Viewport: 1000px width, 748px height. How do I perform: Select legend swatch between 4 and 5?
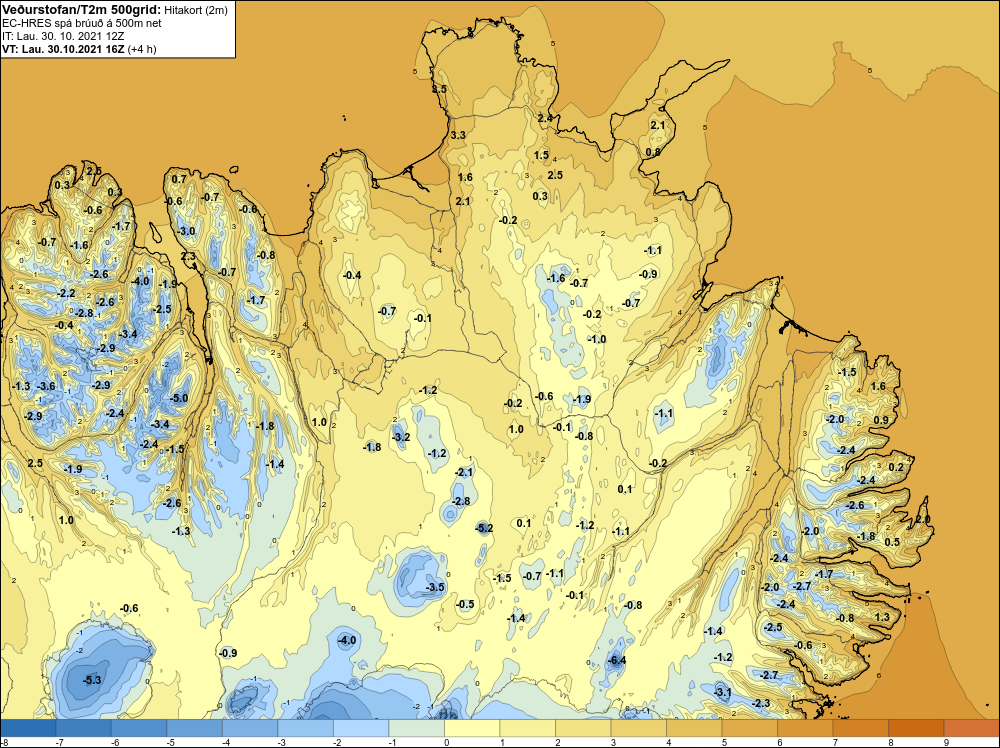click(x=694, y=727)
